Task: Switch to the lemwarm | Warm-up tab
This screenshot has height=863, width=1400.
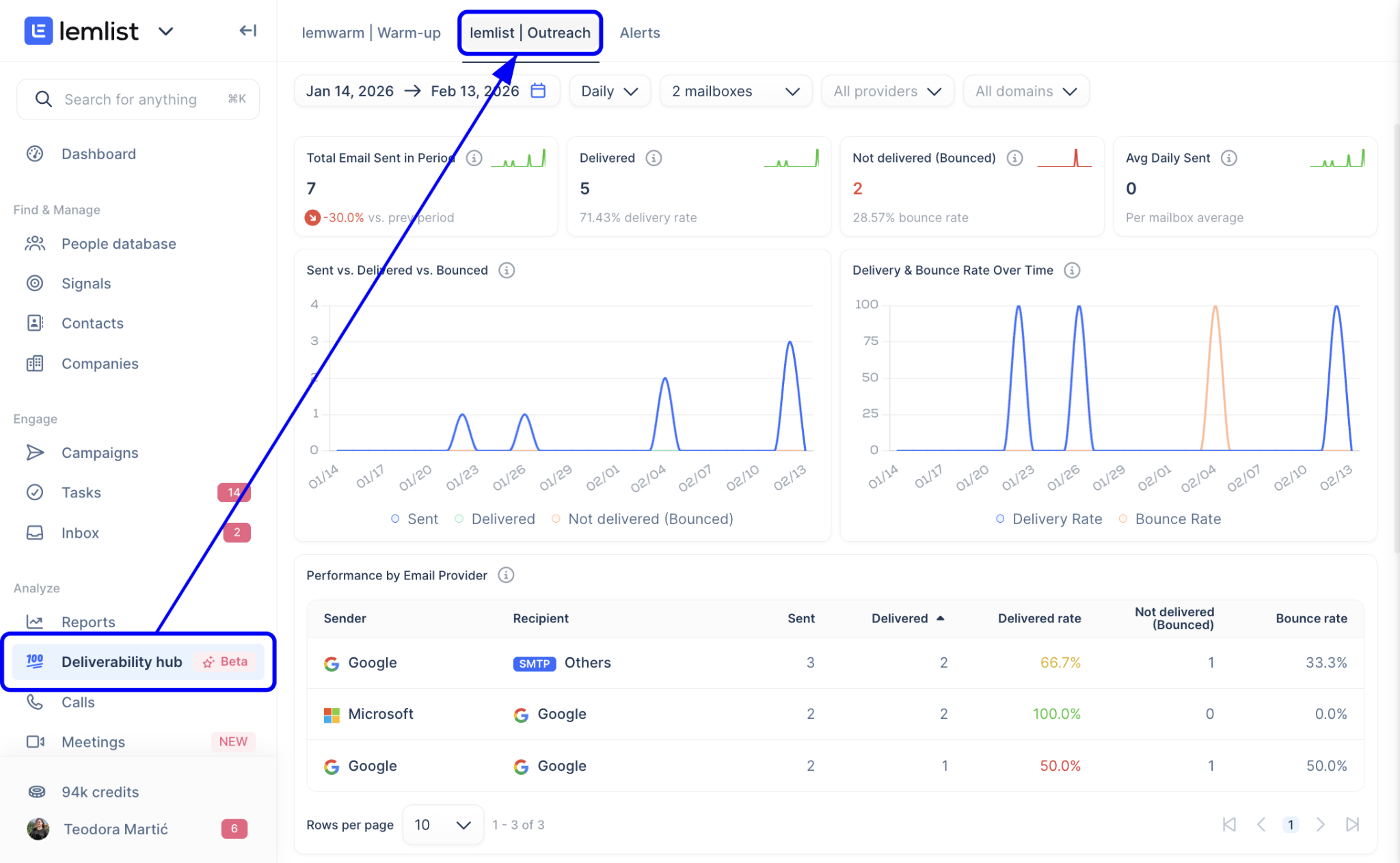Action: pos(371,33)
